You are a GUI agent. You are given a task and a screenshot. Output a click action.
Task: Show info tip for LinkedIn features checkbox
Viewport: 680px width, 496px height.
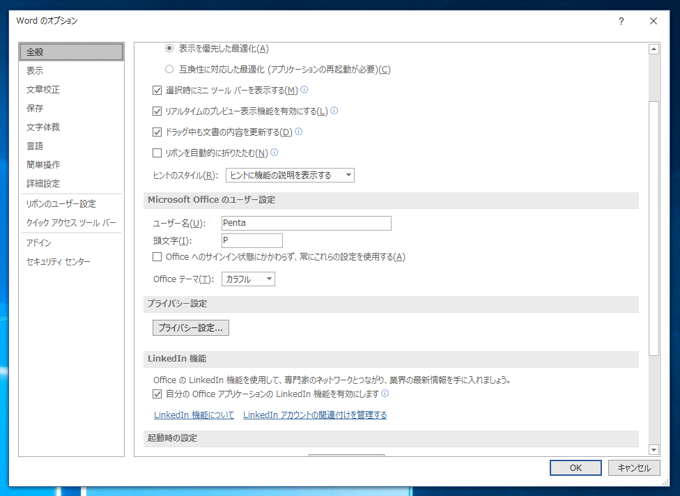385,393
